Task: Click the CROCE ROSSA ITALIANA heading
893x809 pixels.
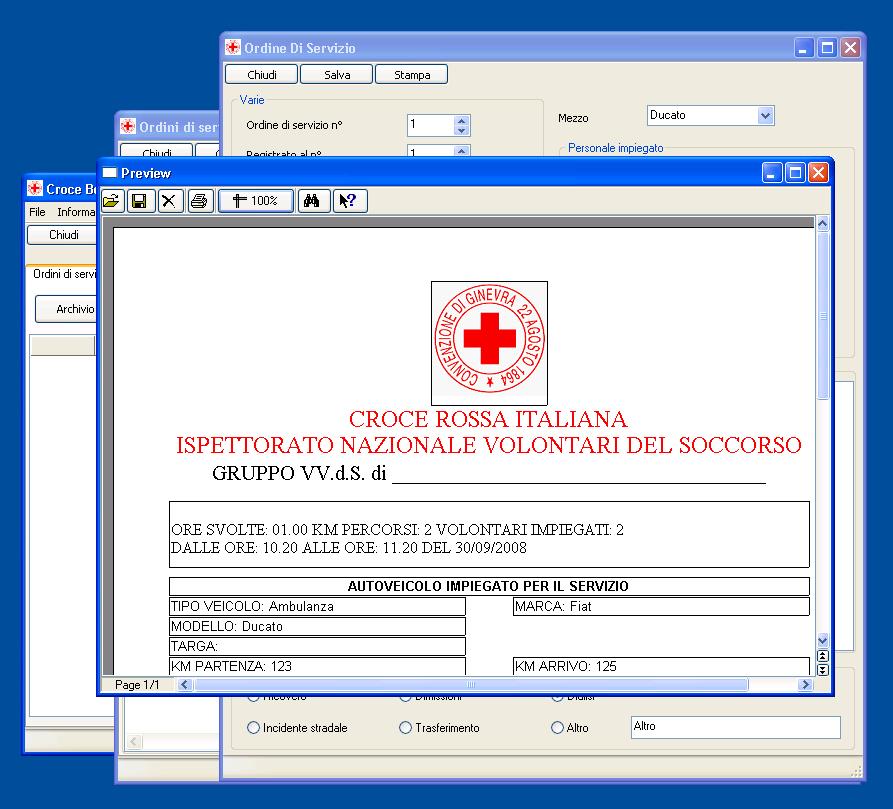Action: [488, 419]
